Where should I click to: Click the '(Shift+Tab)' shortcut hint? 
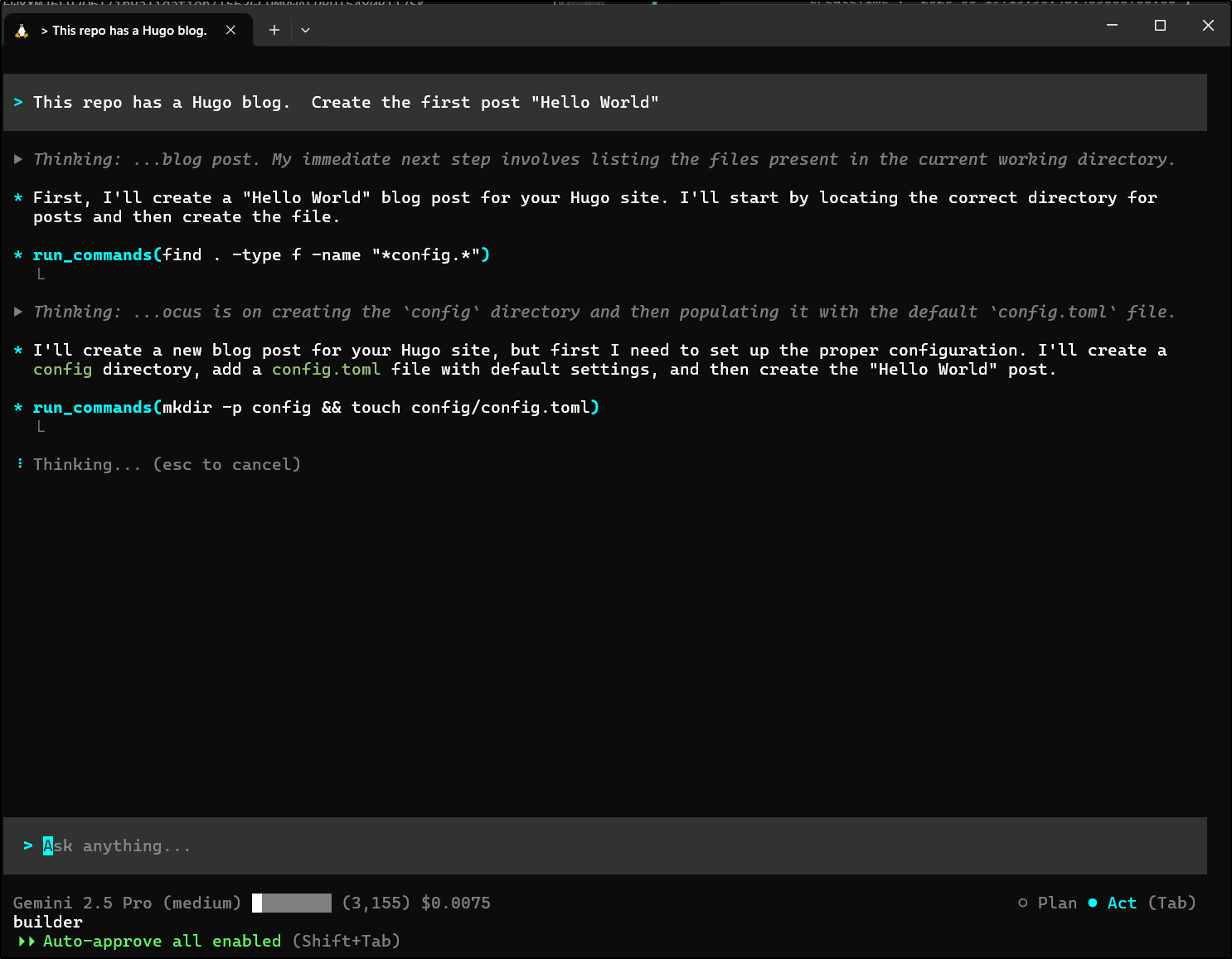tap(347, 941)
